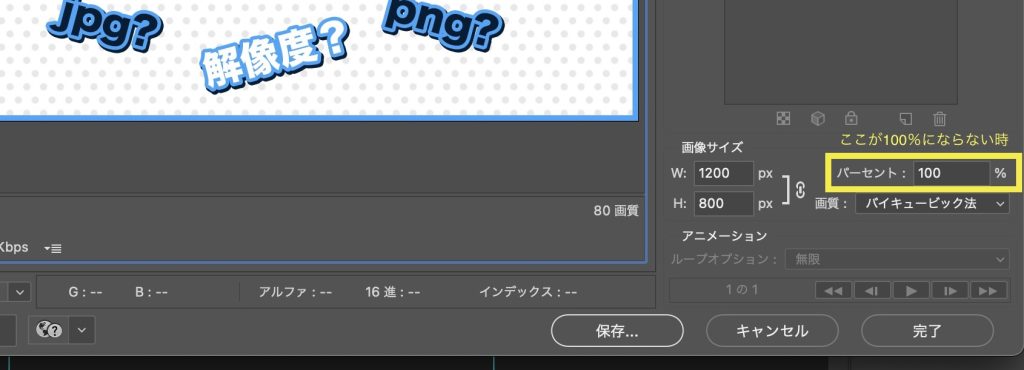
Task: Jump to the first animation frame
Action: (x=833, y=290)
